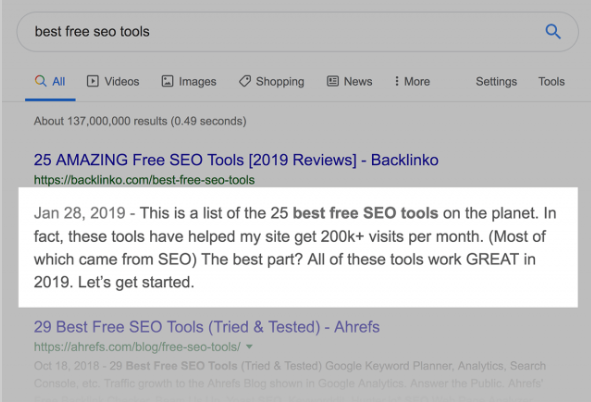Click the News newspaper icon
This screenshot has width=591, height=402.
pyautogui.click(x=332, y=81)
